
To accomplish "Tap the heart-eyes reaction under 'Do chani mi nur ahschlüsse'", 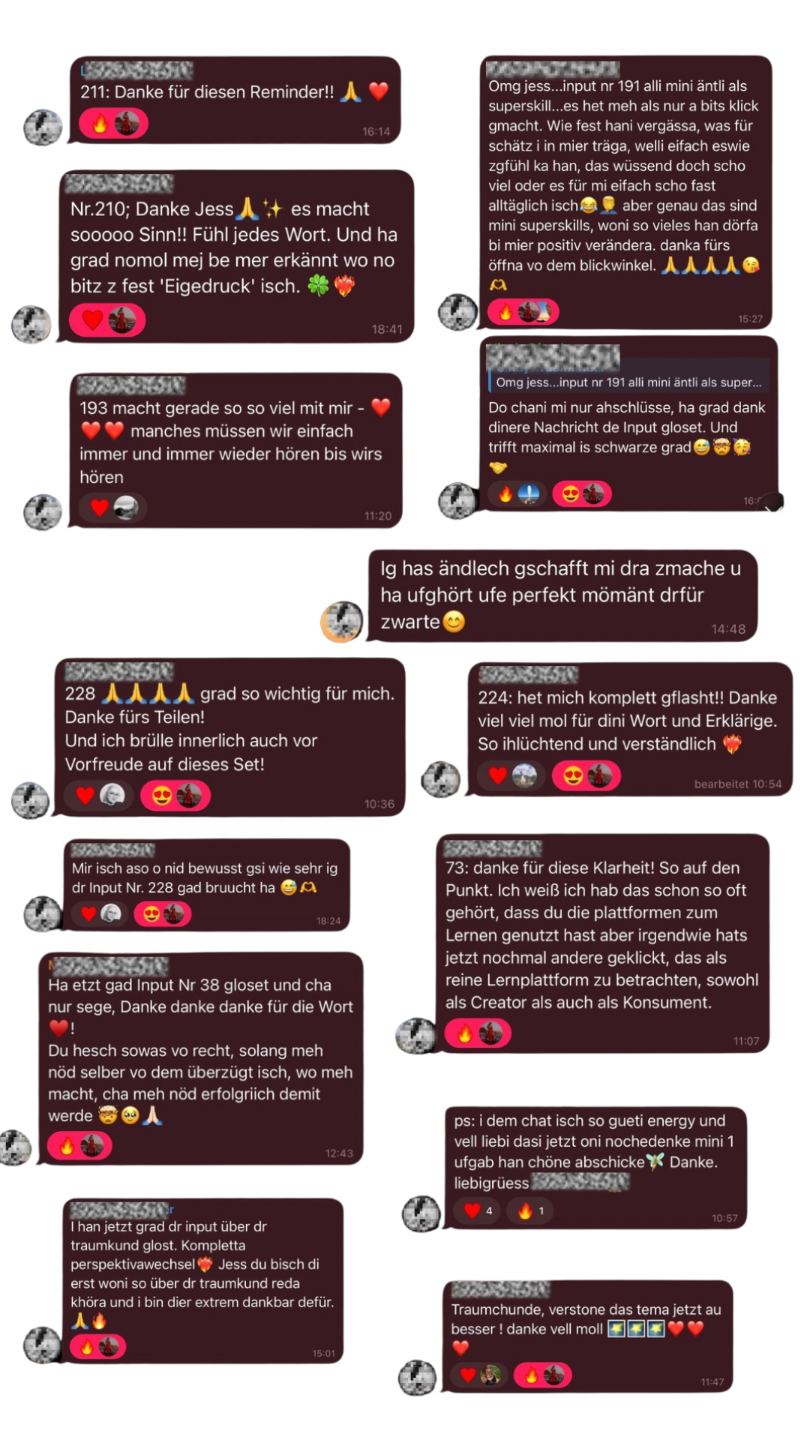I will (x=581, y=494).
